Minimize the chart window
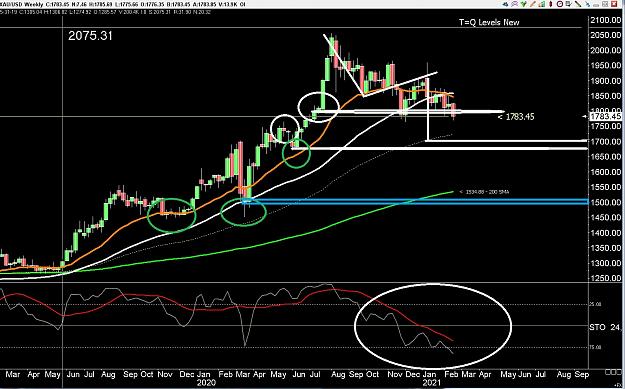This screenshot has width=625, height=389. click(596, 6)
